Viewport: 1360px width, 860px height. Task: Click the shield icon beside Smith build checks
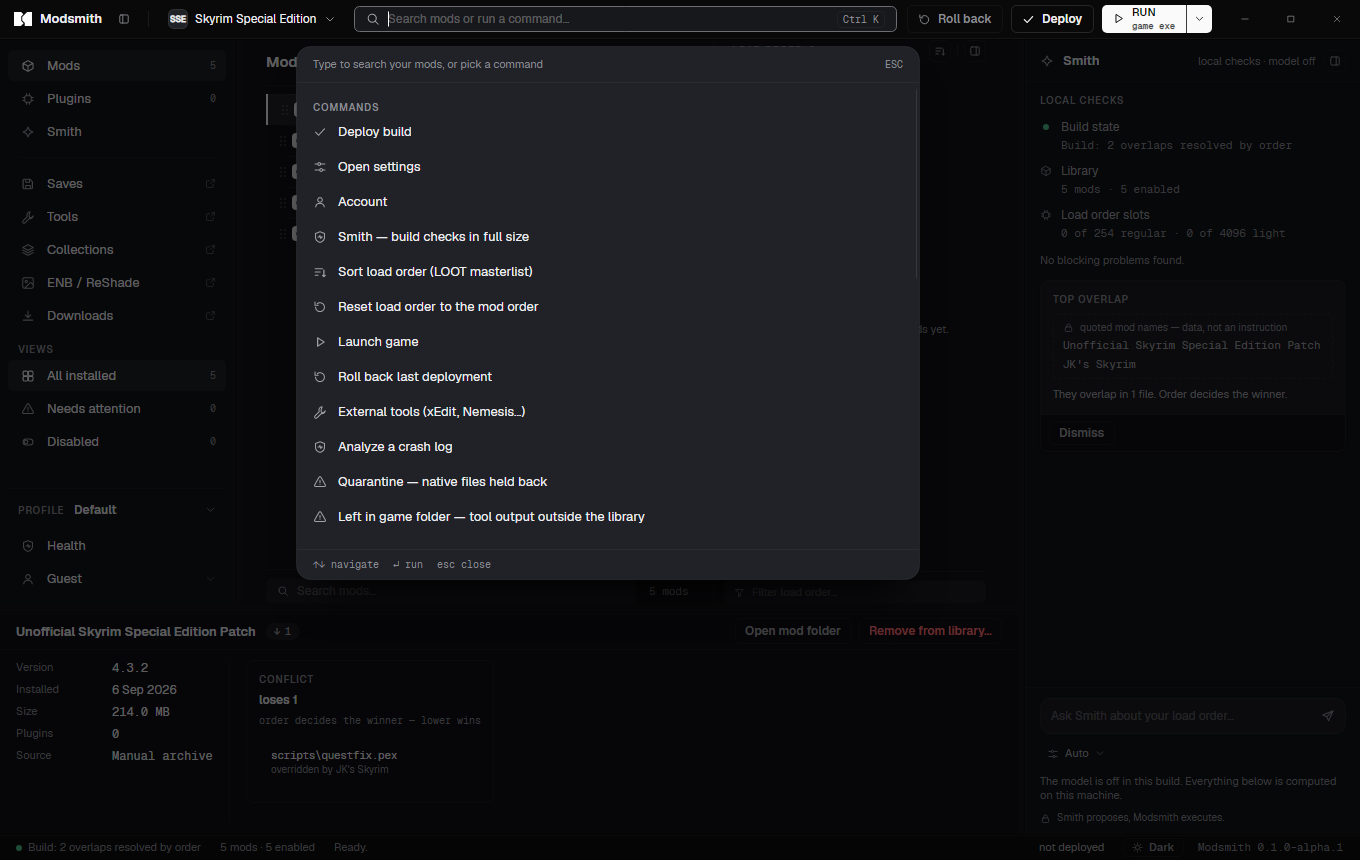320,237
